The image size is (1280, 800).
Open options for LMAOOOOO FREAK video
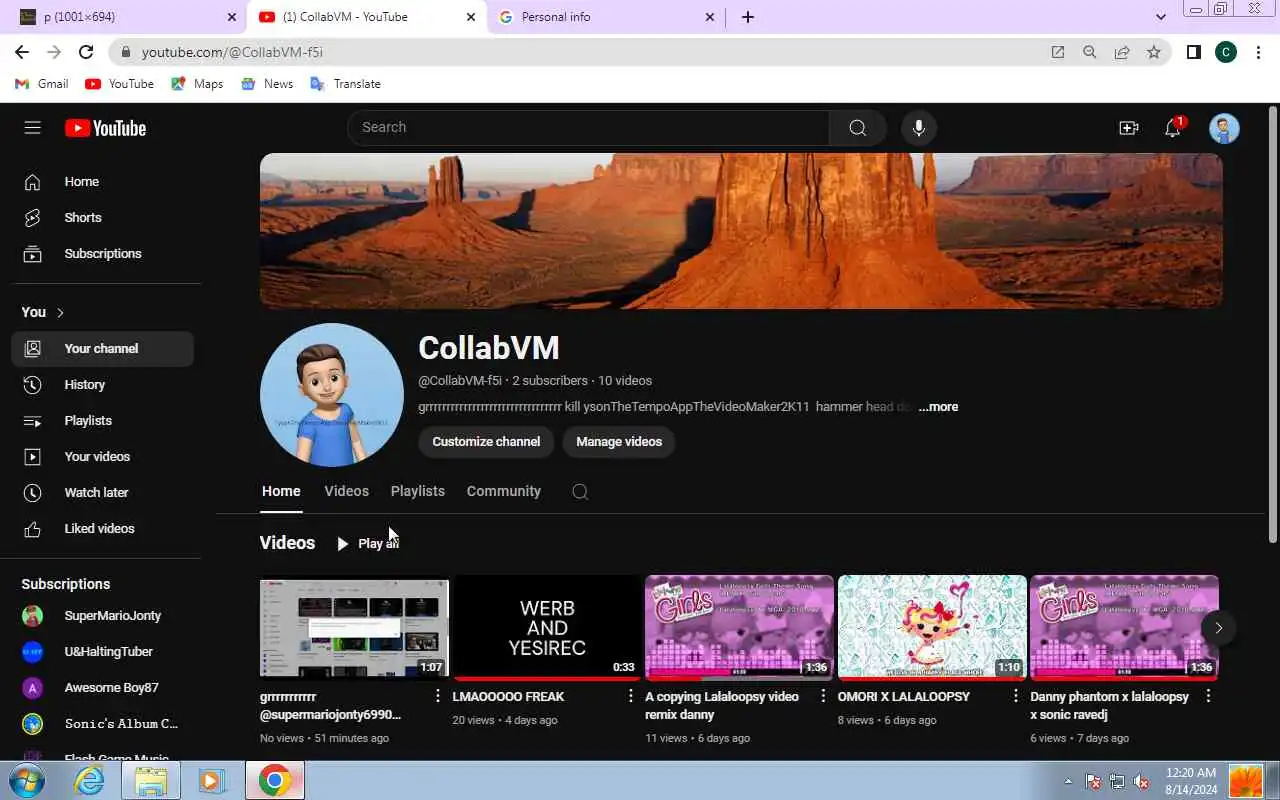pyautogui.click(x=630, y=696)
